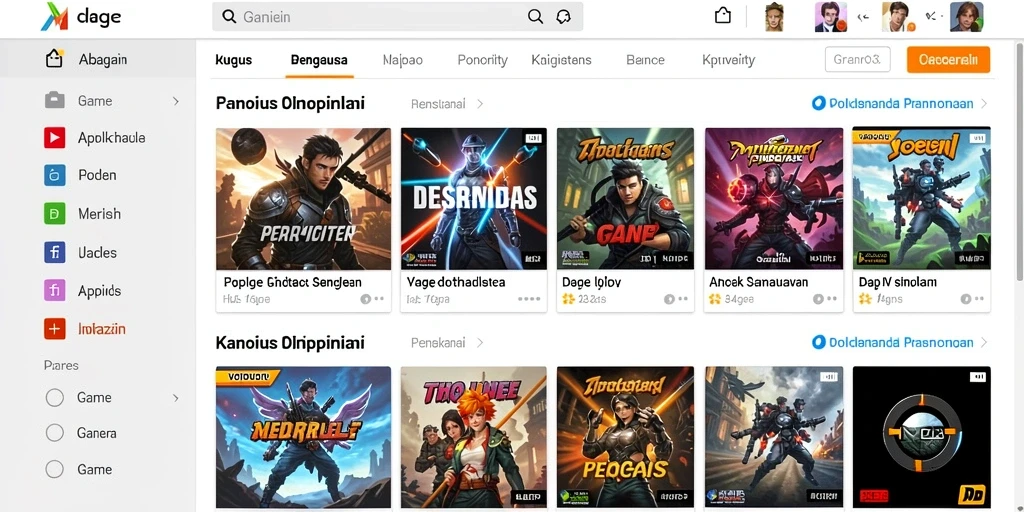Image resolution: width=1024 pixels, height=512 pixels.
Task: Select the Ganera radio button
Action: pos(55,433)
